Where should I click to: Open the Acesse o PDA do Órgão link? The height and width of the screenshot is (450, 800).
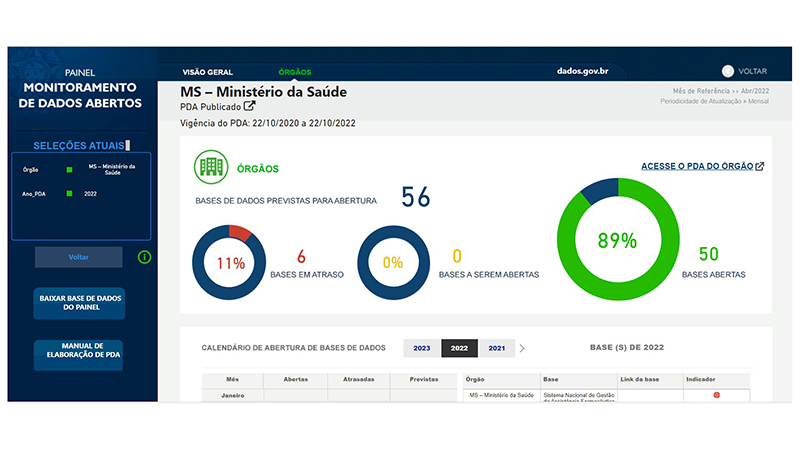pyautogui.click(x=702, y=166)
